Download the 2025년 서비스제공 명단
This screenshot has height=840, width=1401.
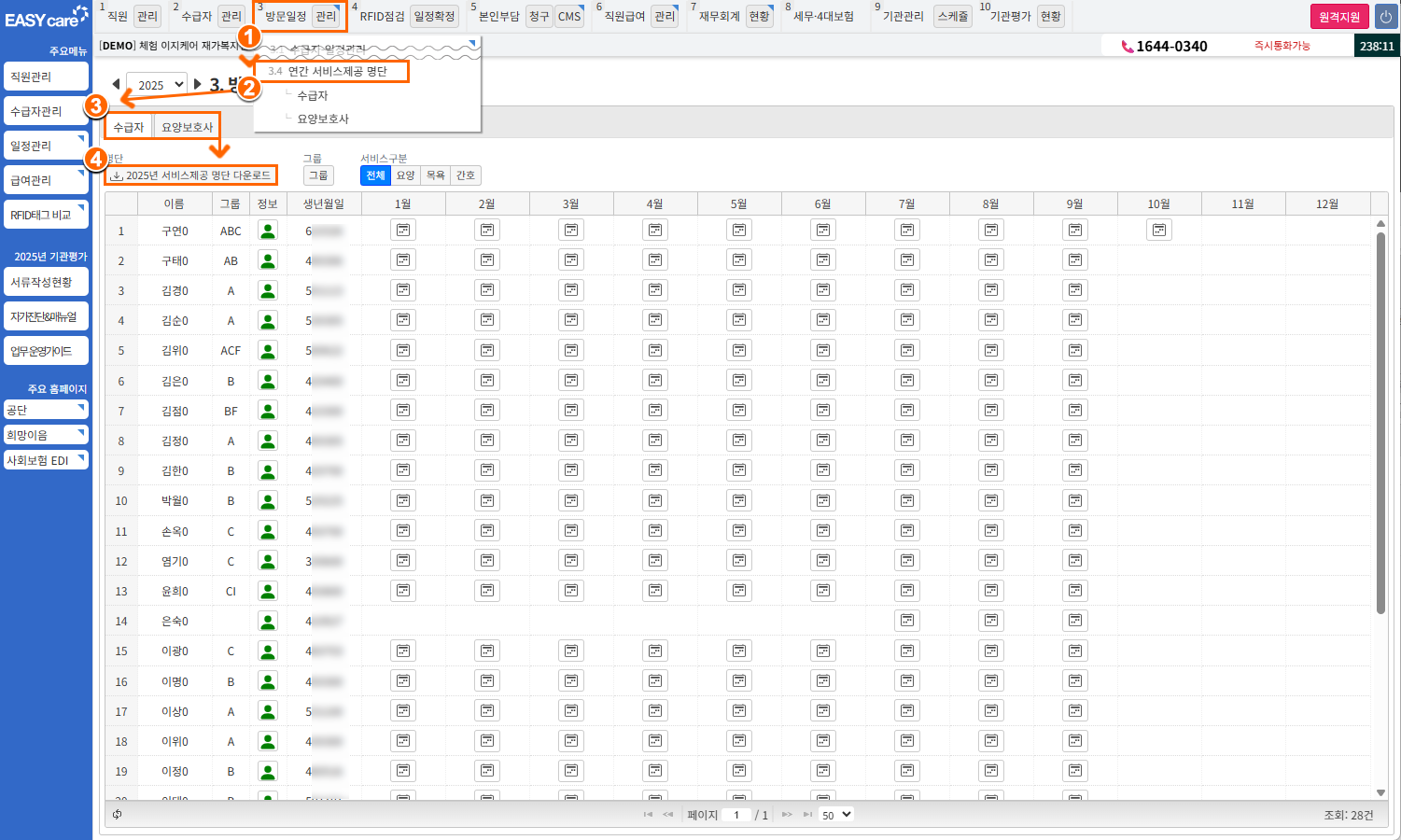[x=190, y=175]
